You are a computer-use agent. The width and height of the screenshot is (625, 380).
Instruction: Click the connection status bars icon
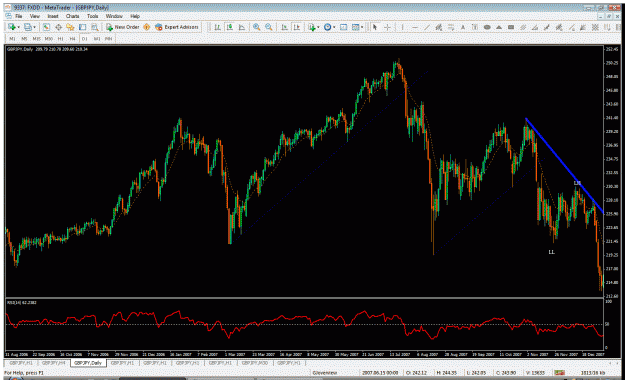click(559, 373)
